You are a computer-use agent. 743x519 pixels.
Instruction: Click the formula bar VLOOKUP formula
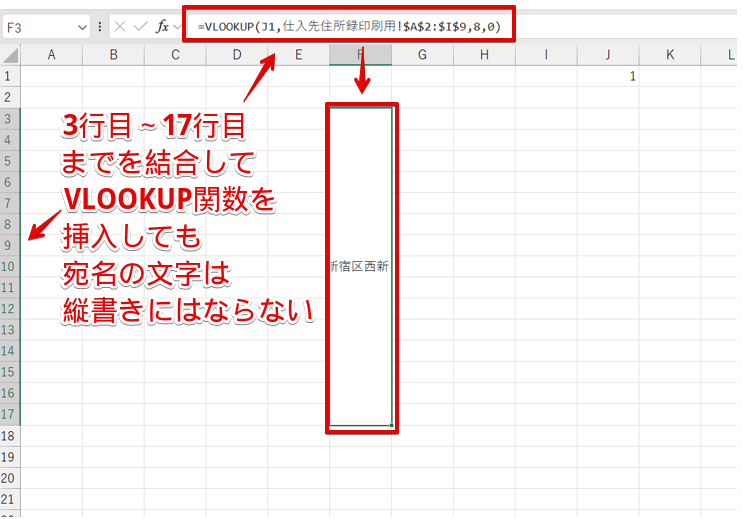point(349,26)
